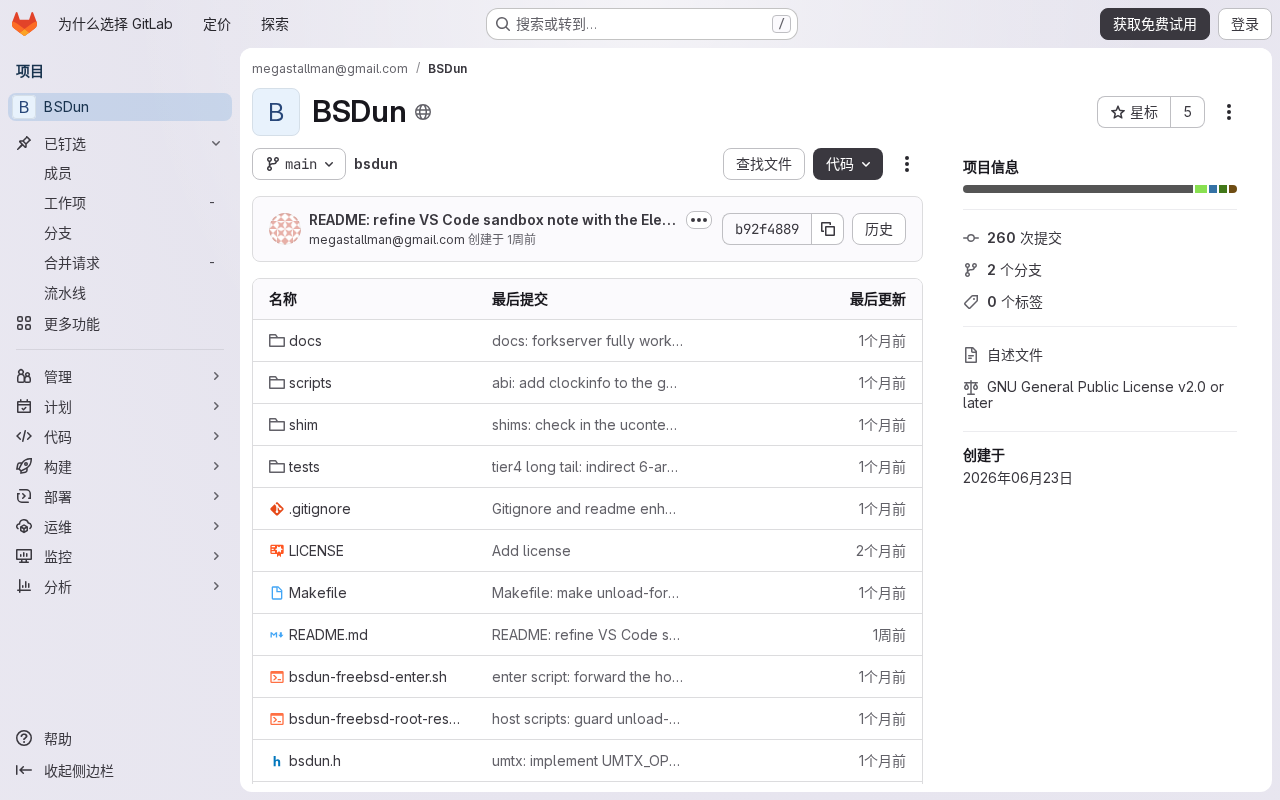
Task: Open the bsdun-freebsd-enter.sh file
Action: click(x=368, y=677)
